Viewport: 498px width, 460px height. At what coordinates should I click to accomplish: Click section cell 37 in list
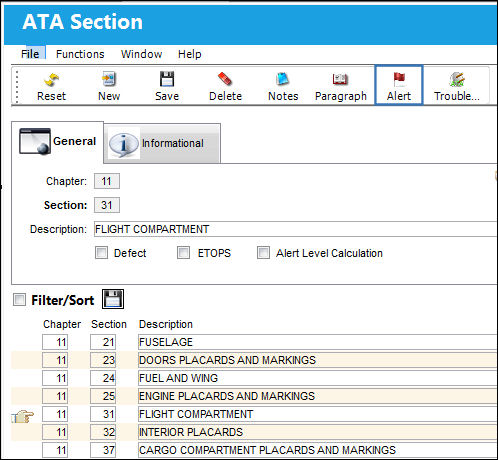click(x=103, y=450)
